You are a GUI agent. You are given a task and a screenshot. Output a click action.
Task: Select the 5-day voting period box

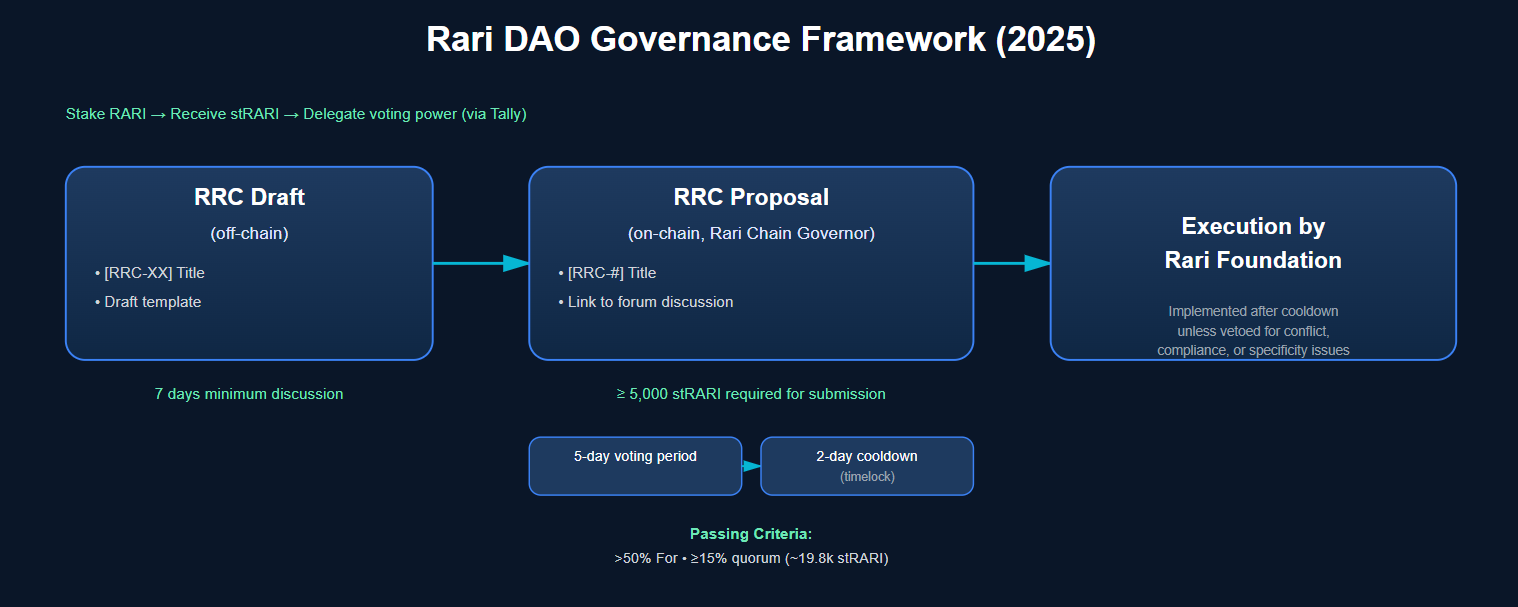click(635, 466)
